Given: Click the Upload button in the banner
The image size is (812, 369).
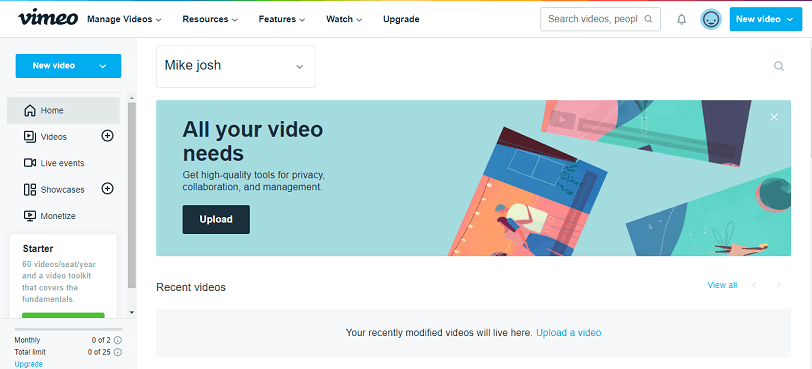Looking at the screenshot, I should [x=216, y=219].
